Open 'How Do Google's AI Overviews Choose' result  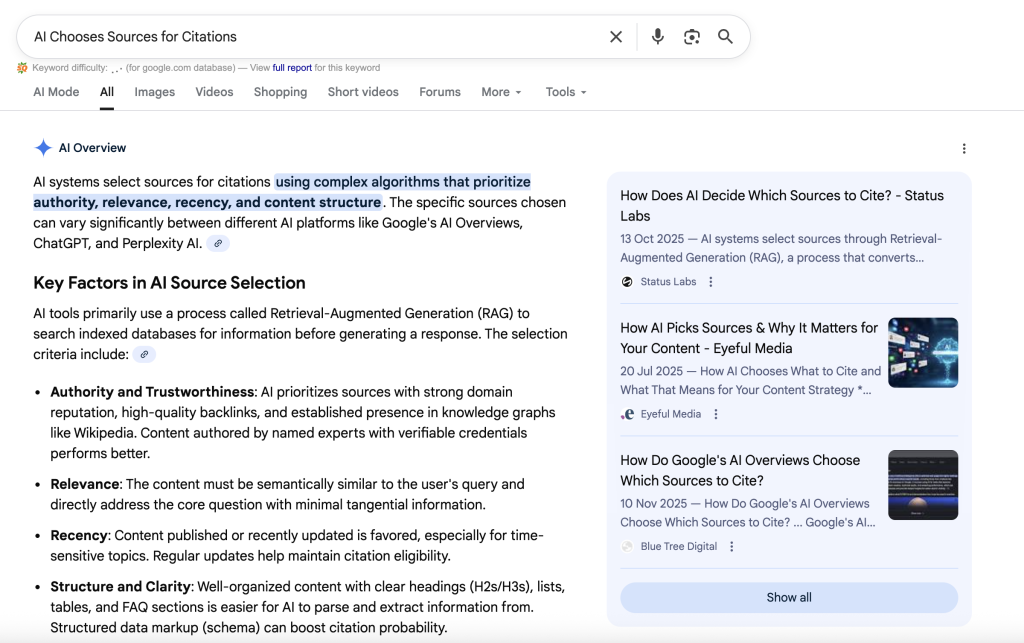pos(740,471)
